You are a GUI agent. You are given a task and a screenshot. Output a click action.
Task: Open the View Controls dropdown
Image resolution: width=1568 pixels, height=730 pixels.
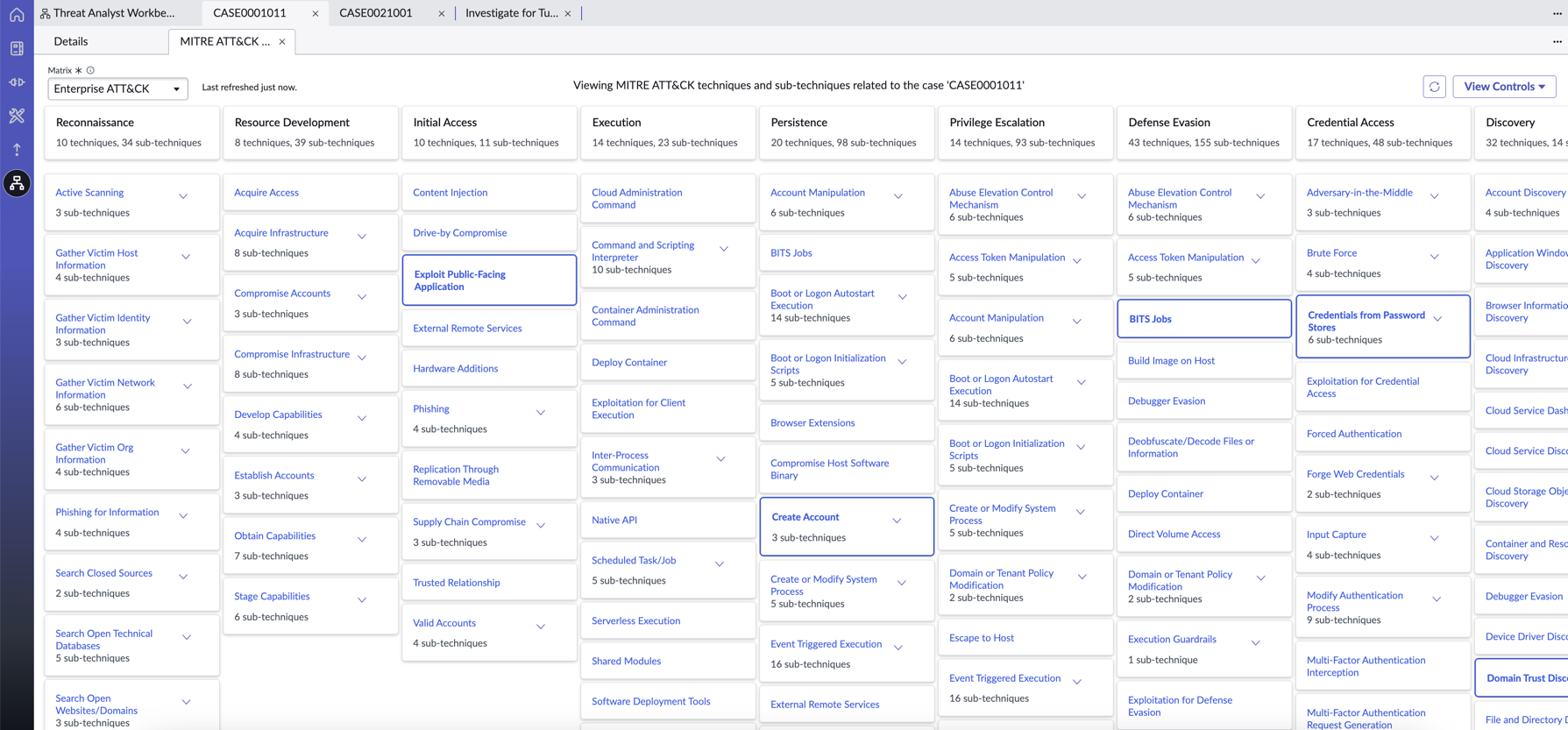[1504, 87]
